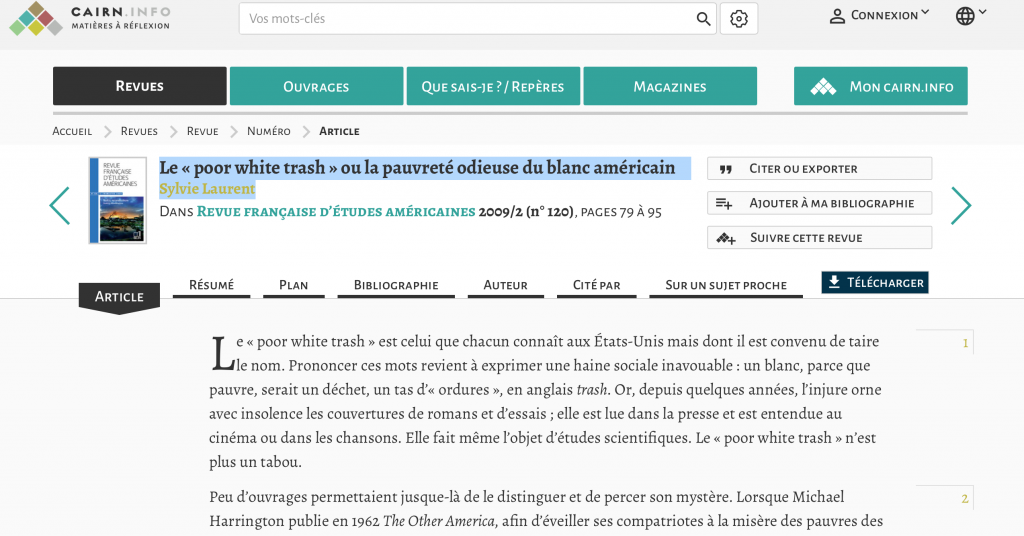The image size is (1024, 536).
Task: Open the Ouvrages section
Action: click(x=316, y=87)
